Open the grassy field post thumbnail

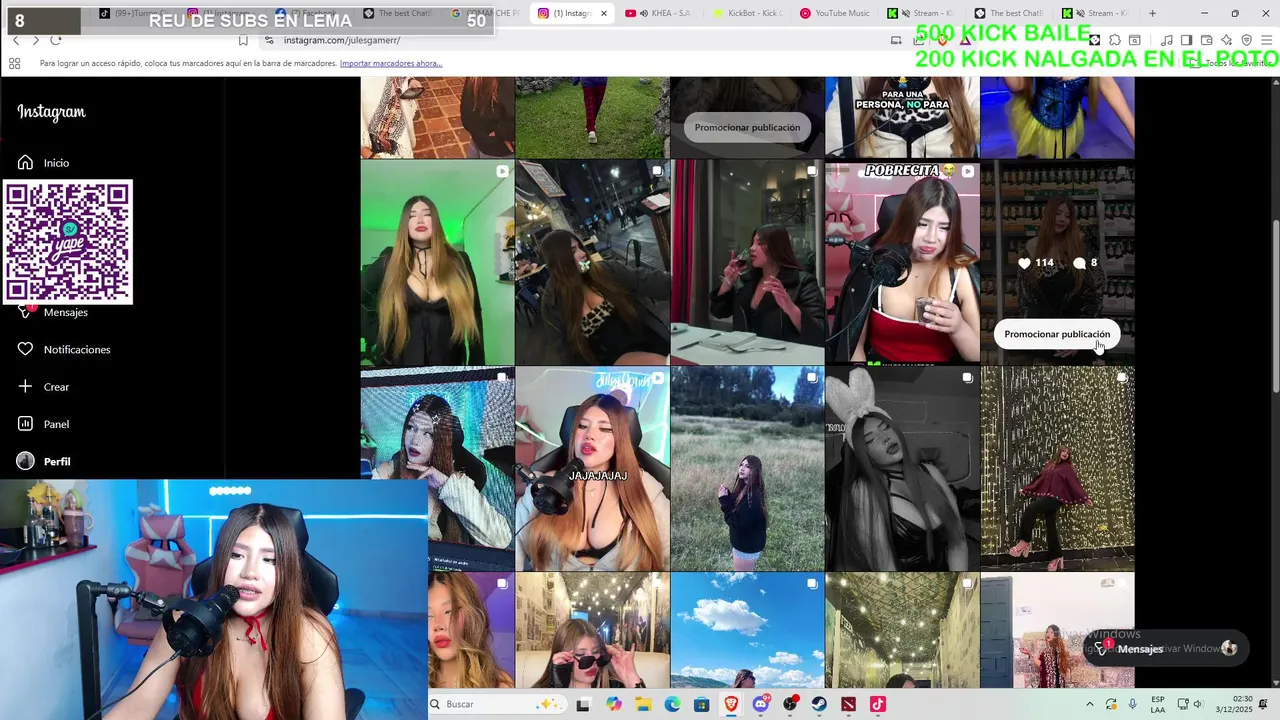point(747,468)
